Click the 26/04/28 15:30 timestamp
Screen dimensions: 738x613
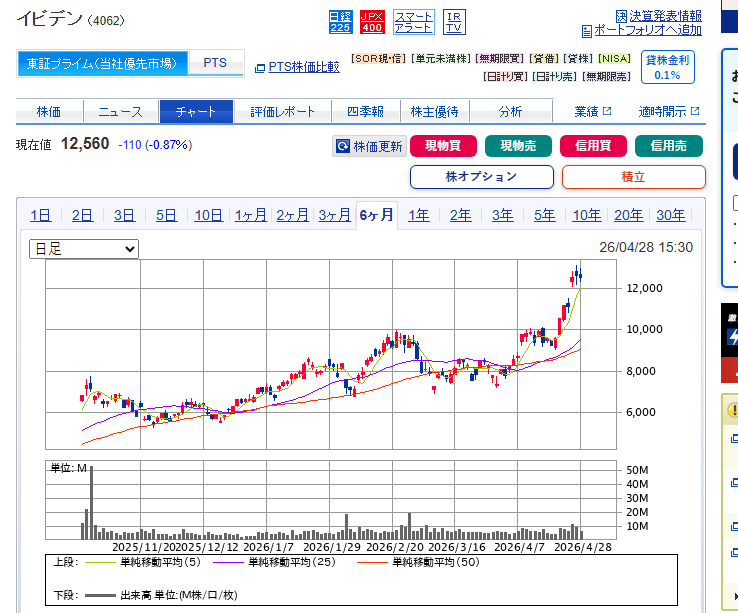646,248
